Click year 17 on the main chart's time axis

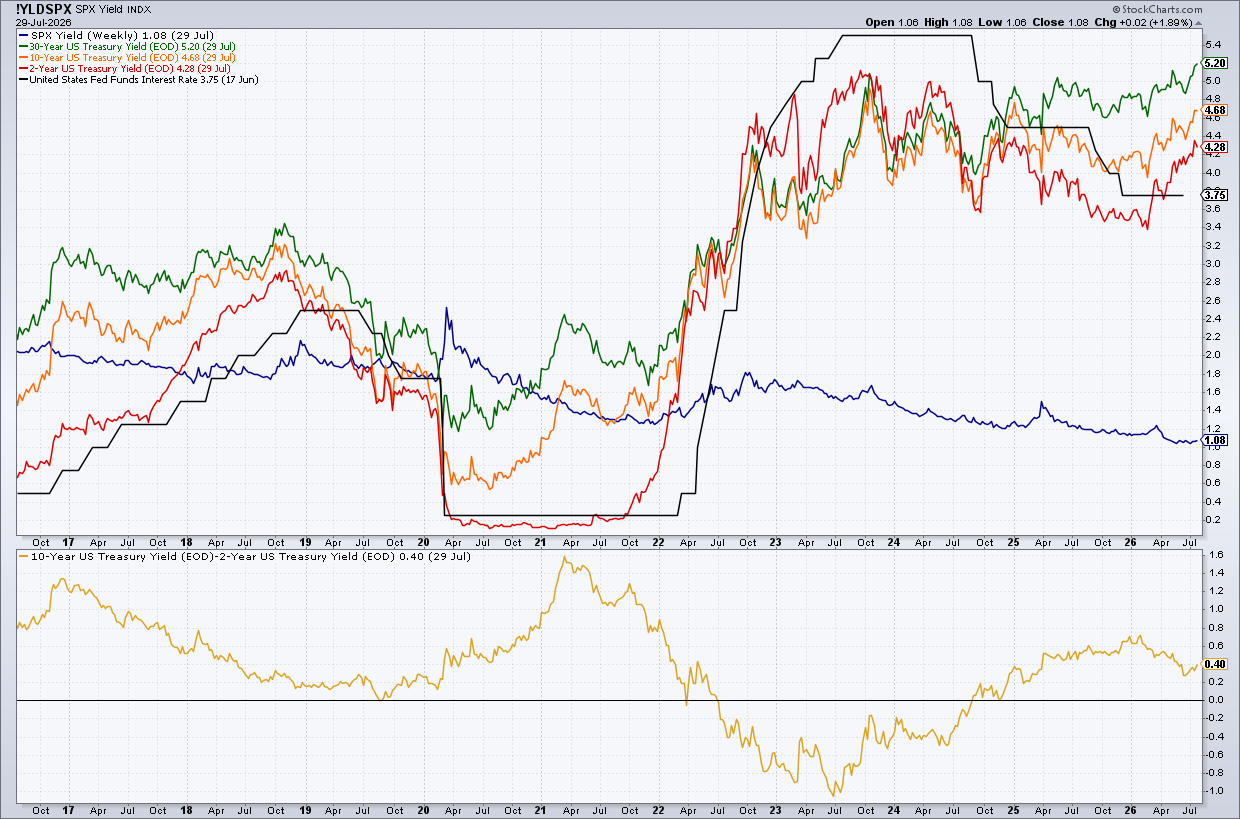[68, 541]
